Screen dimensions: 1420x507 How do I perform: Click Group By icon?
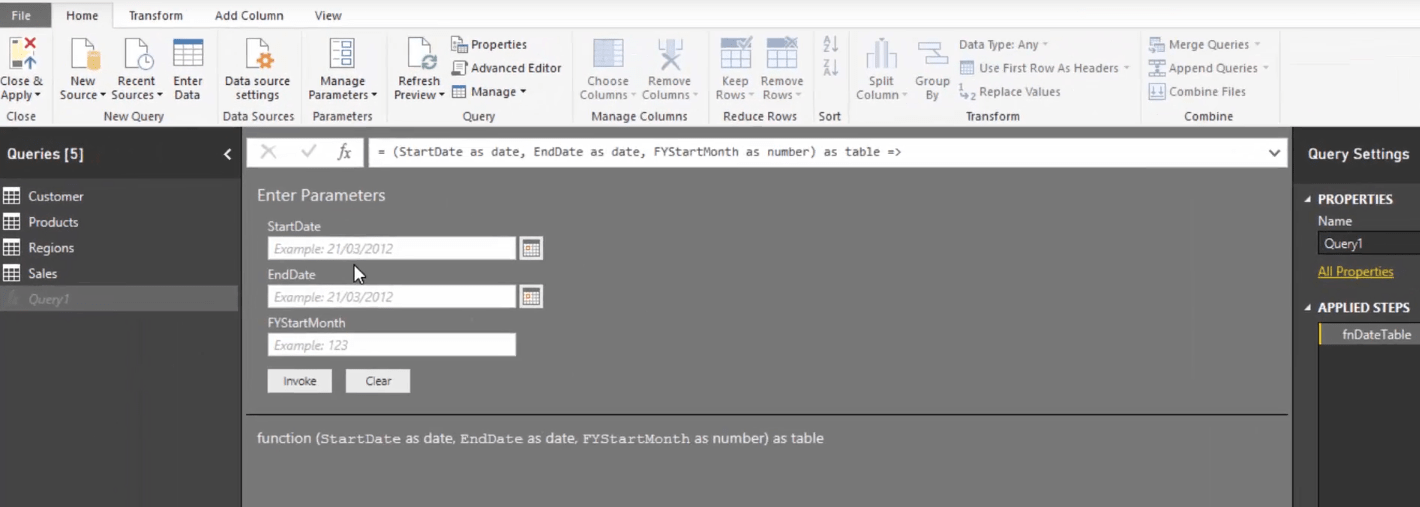(x=932, y=53)
